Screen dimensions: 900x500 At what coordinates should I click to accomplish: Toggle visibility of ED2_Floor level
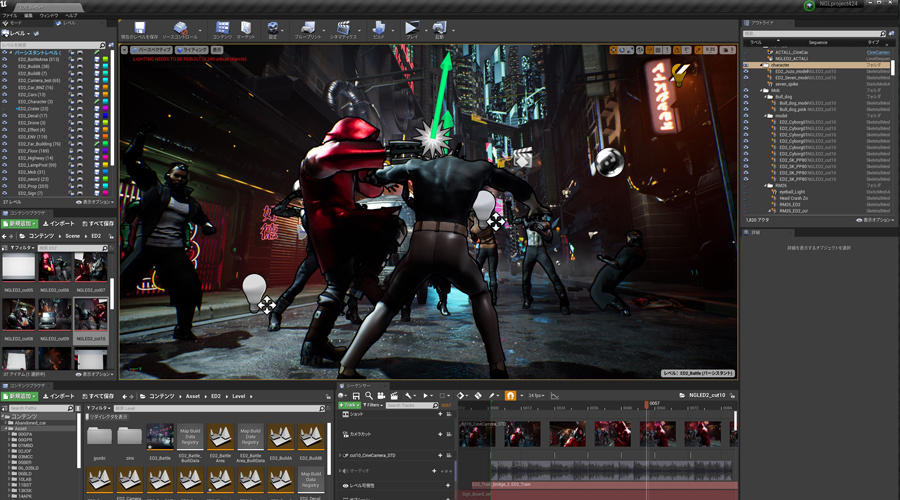click(x=5, y=151)
